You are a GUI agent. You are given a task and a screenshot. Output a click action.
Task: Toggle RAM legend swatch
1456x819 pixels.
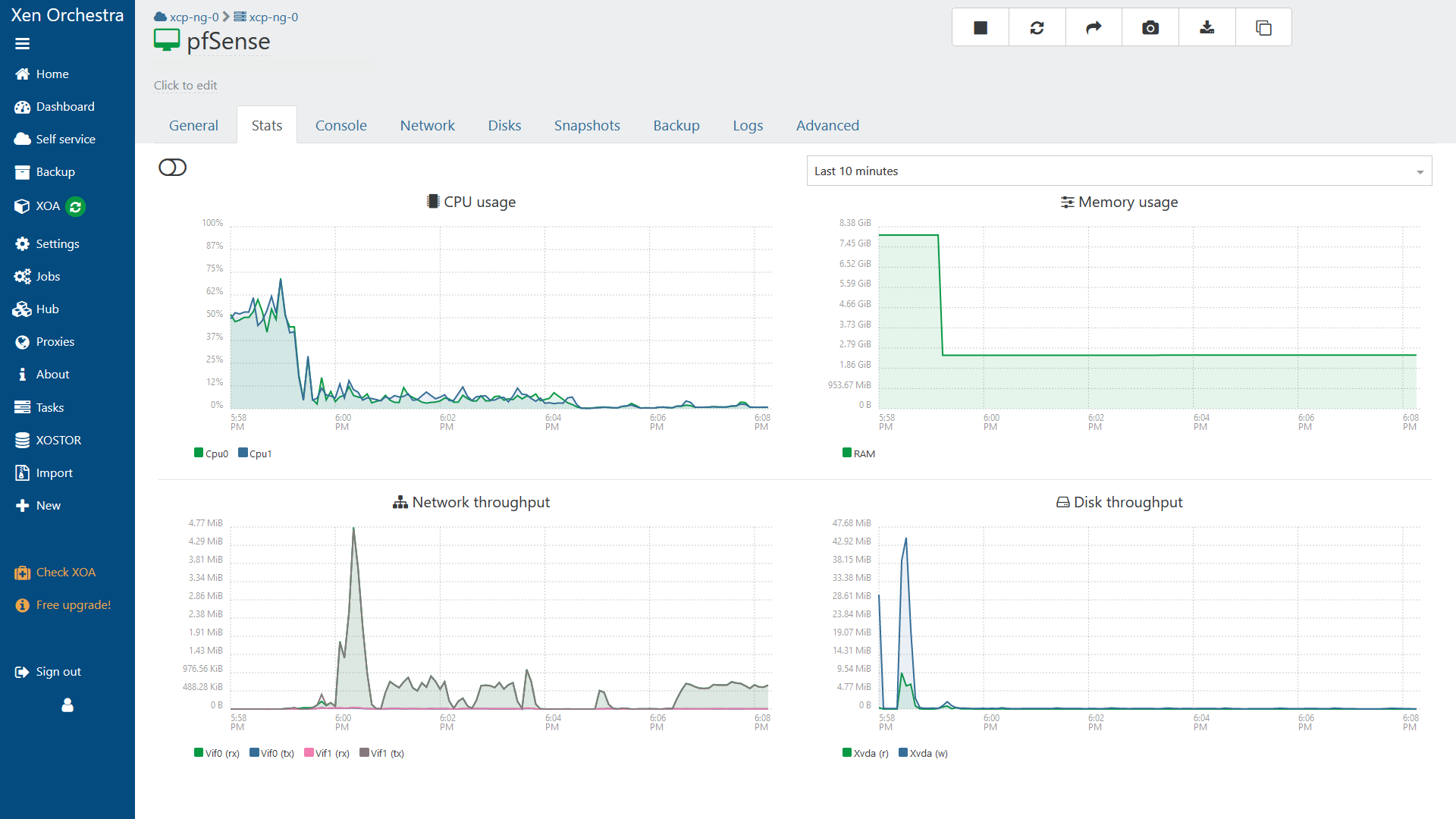click(847, 453)
